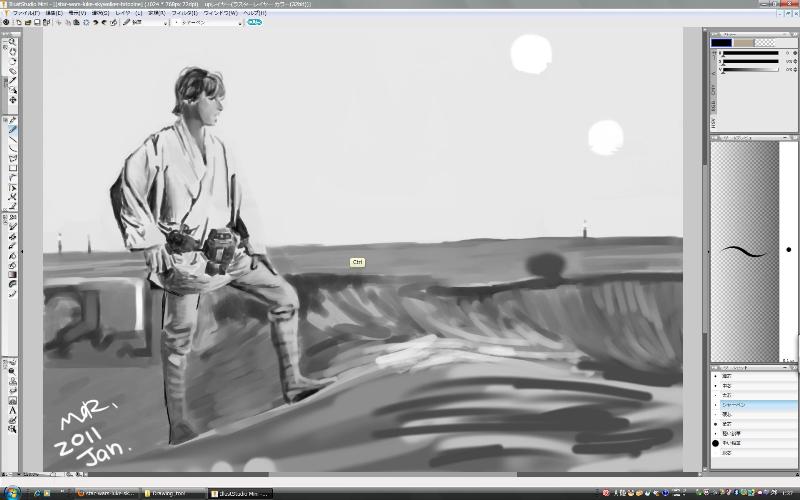
Task: Open the 編集(E) menu
Action: coord(54,13)
